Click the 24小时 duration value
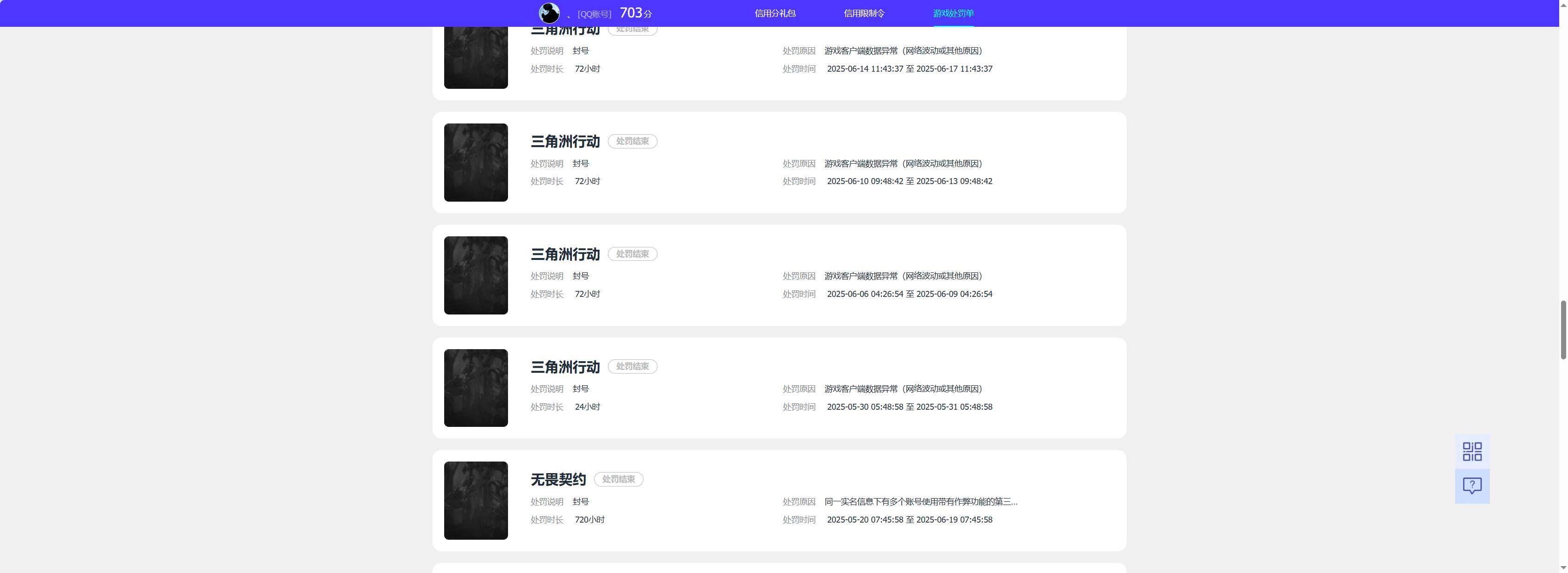 588,407
